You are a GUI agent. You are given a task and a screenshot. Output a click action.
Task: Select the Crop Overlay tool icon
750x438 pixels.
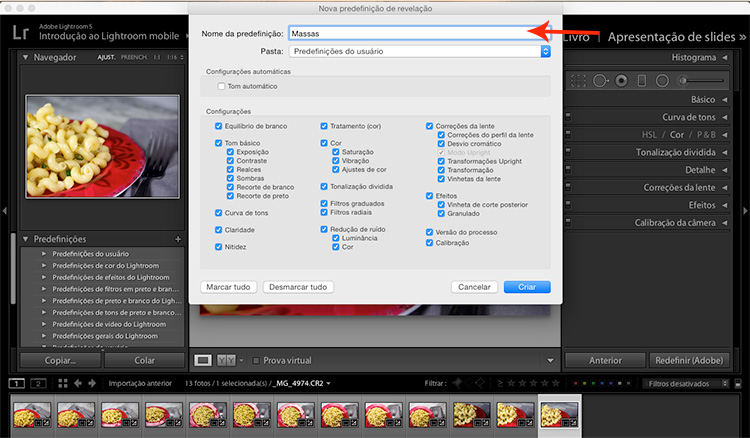(x=579, y=79)
